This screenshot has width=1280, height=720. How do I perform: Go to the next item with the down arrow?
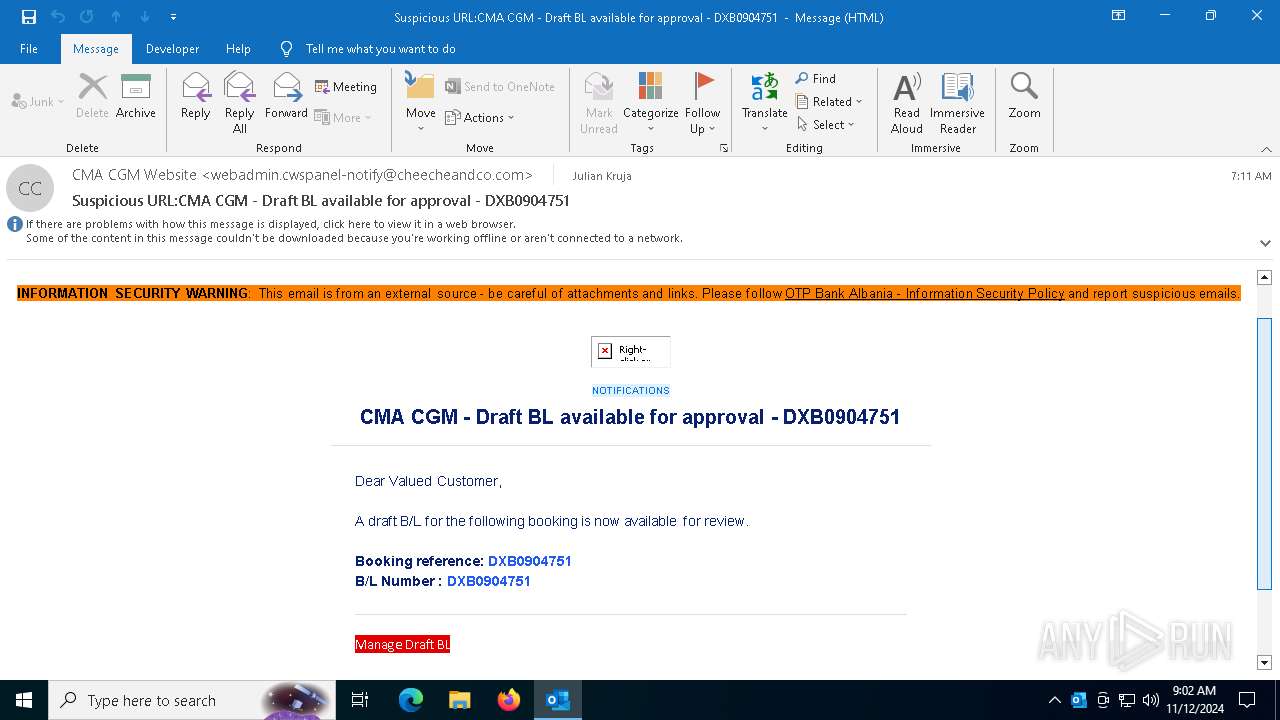pos(145,17)
